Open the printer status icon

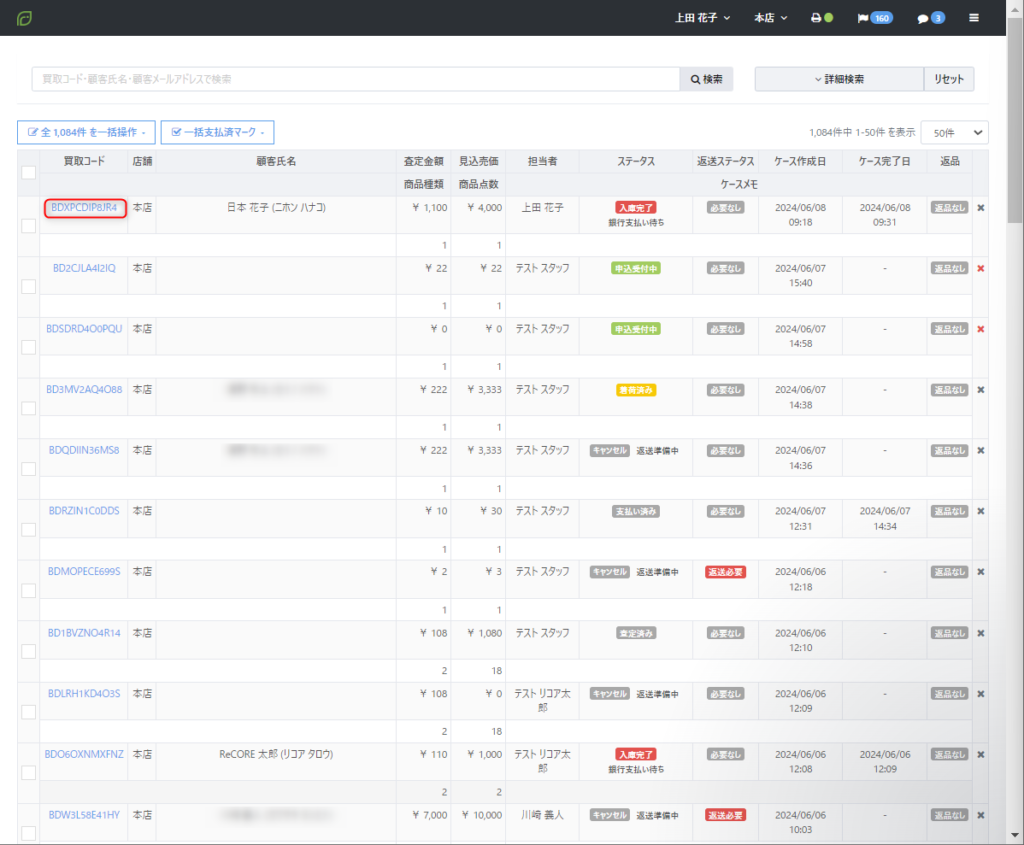tap(822, 18)
